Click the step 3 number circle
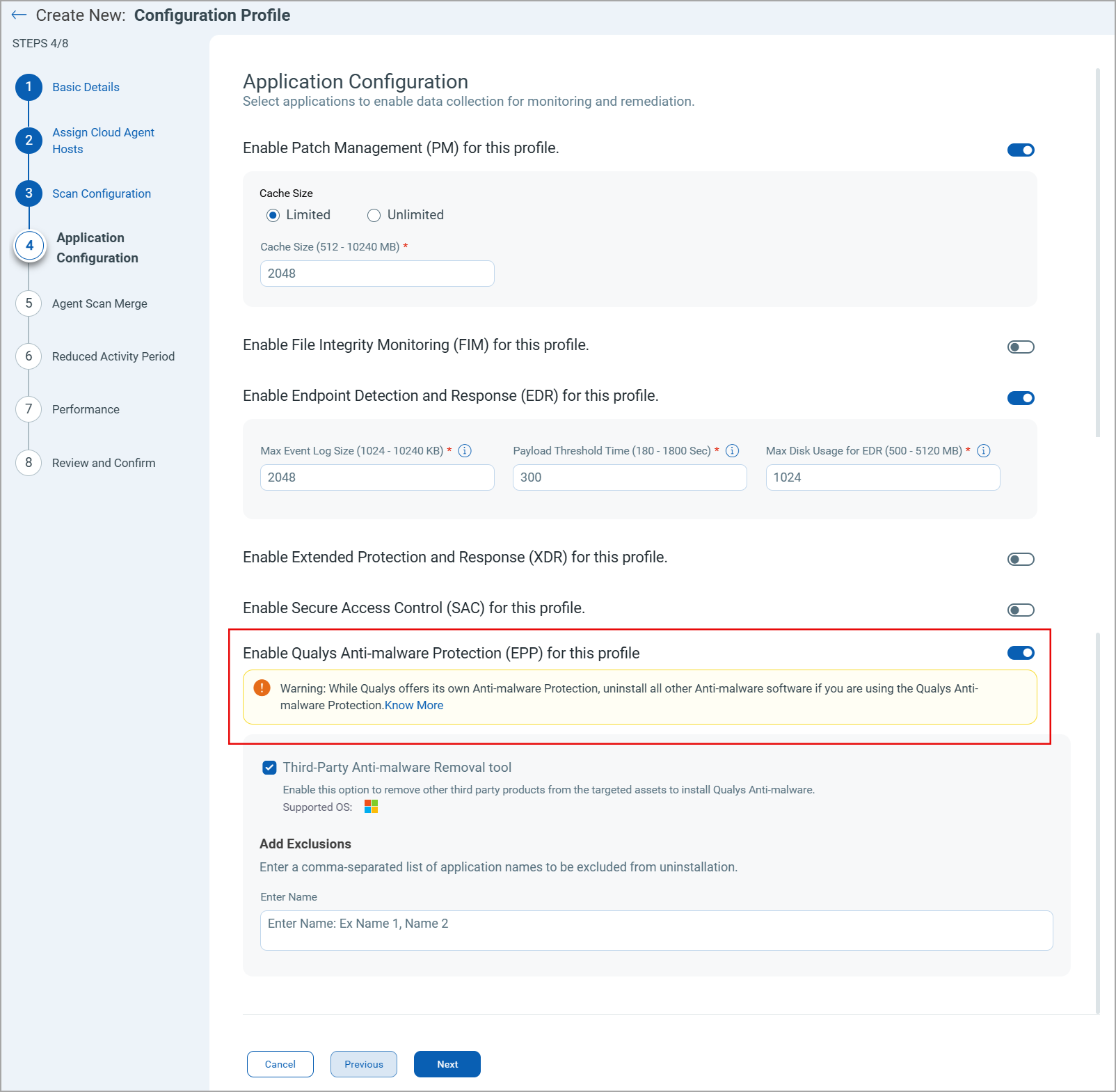Screen dimensions: 1116x1092 pyautogui.click(x=29, y=193)
